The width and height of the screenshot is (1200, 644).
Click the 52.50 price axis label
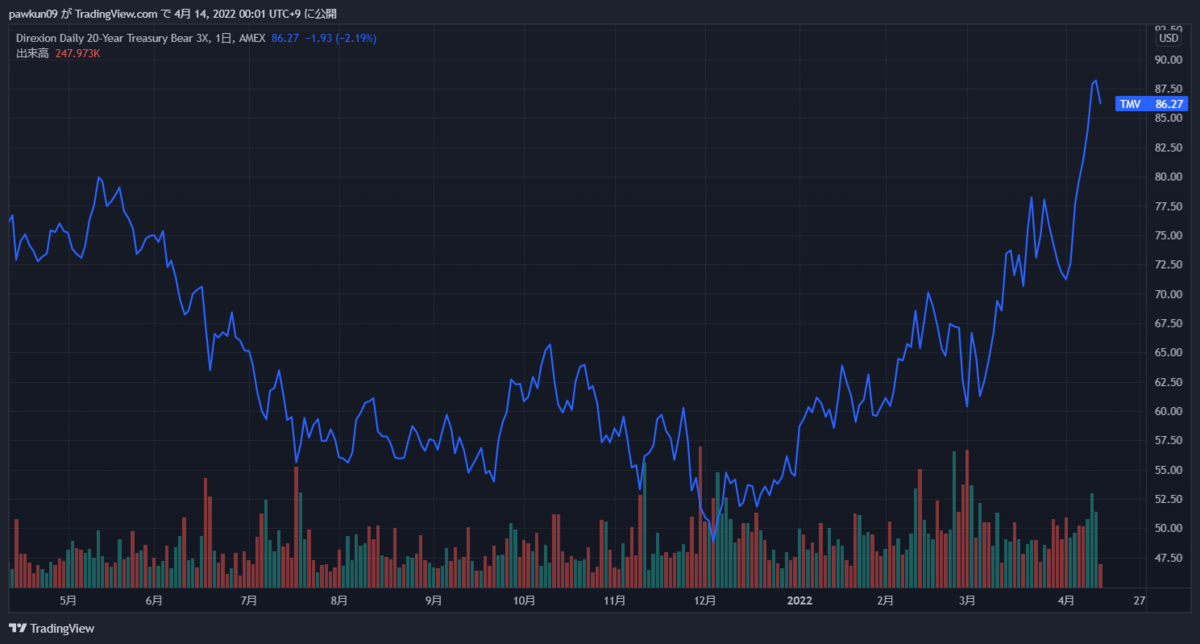coord(1170,500)
